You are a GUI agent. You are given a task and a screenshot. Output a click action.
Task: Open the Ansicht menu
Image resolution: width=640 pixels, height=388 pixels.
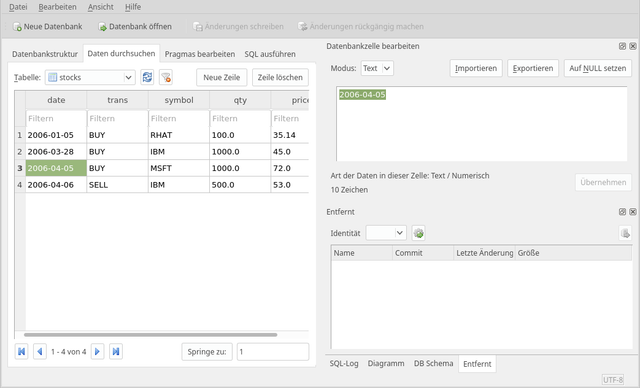100,7
